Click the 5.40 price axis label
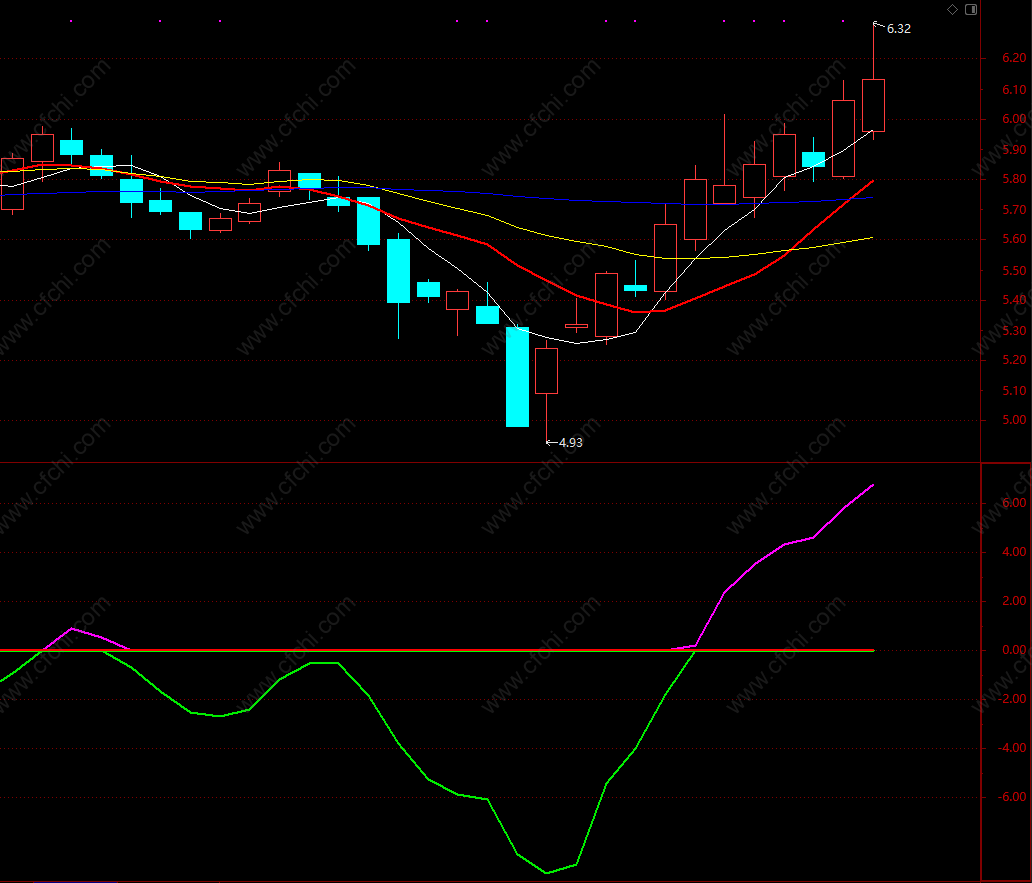 1014,300
